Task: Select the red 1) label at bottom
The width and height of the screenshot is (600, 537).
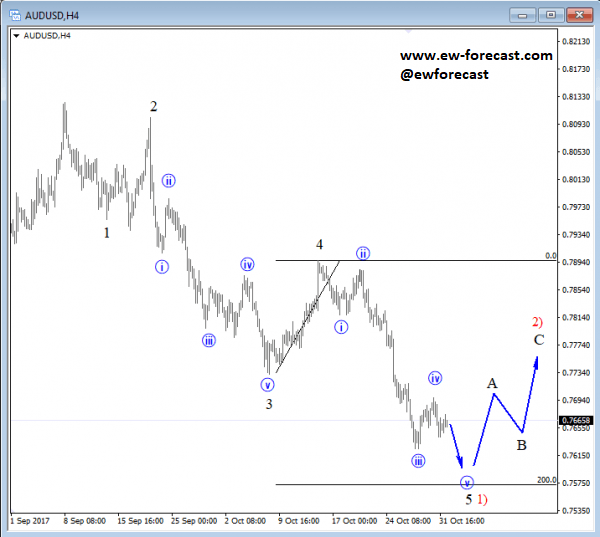Action: click(x=483, y=498)
